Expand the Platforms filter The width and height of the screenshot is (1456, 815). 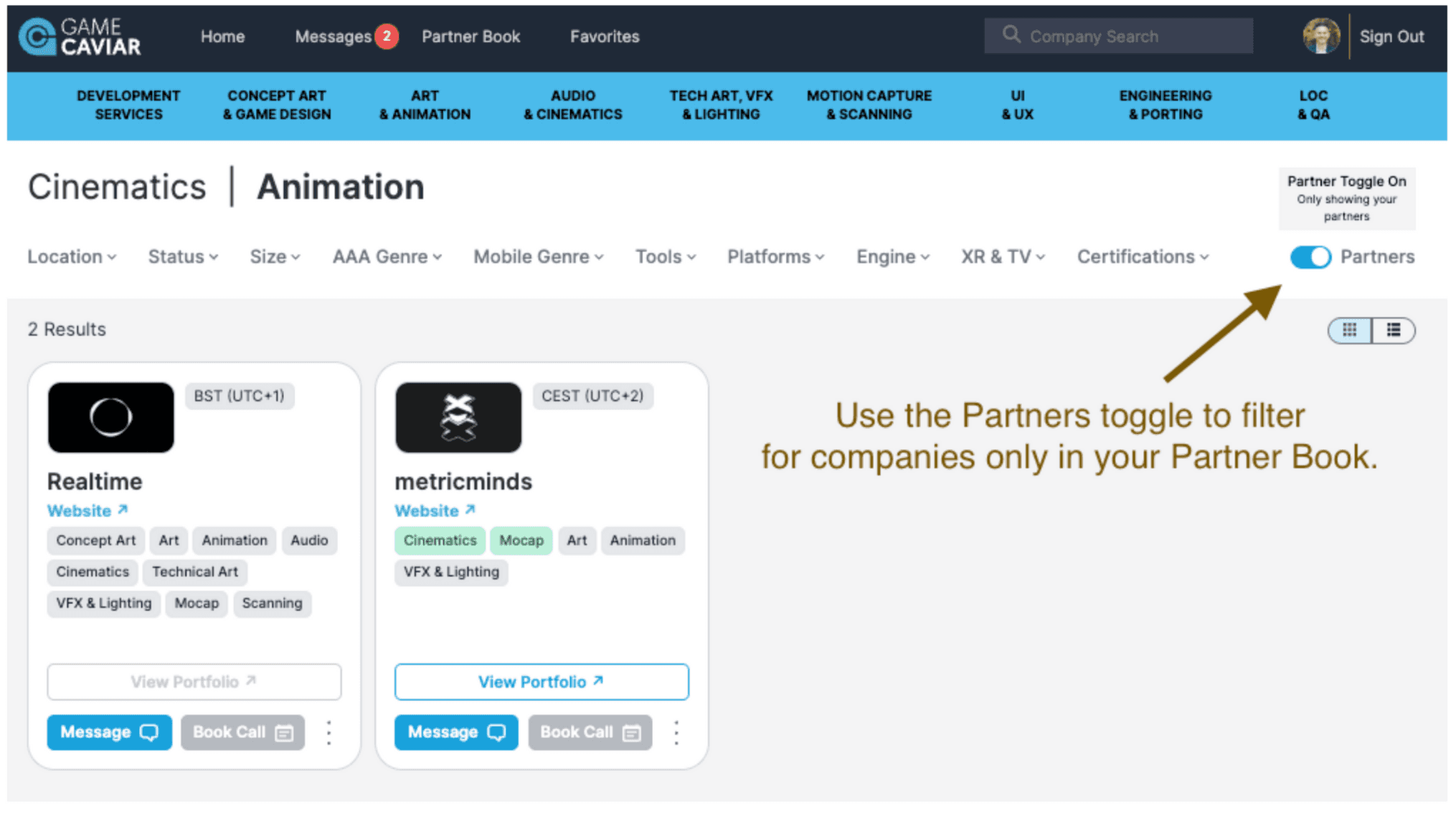775,257
